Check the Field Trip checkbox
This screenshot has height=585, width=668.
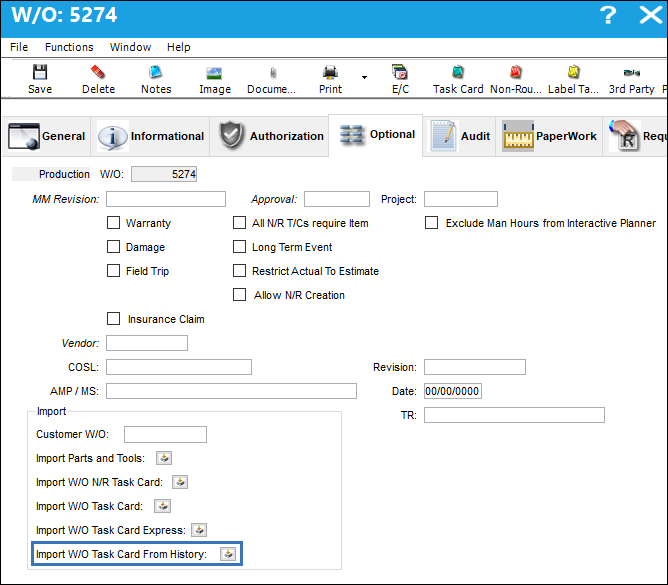click(x=113, y=271)
